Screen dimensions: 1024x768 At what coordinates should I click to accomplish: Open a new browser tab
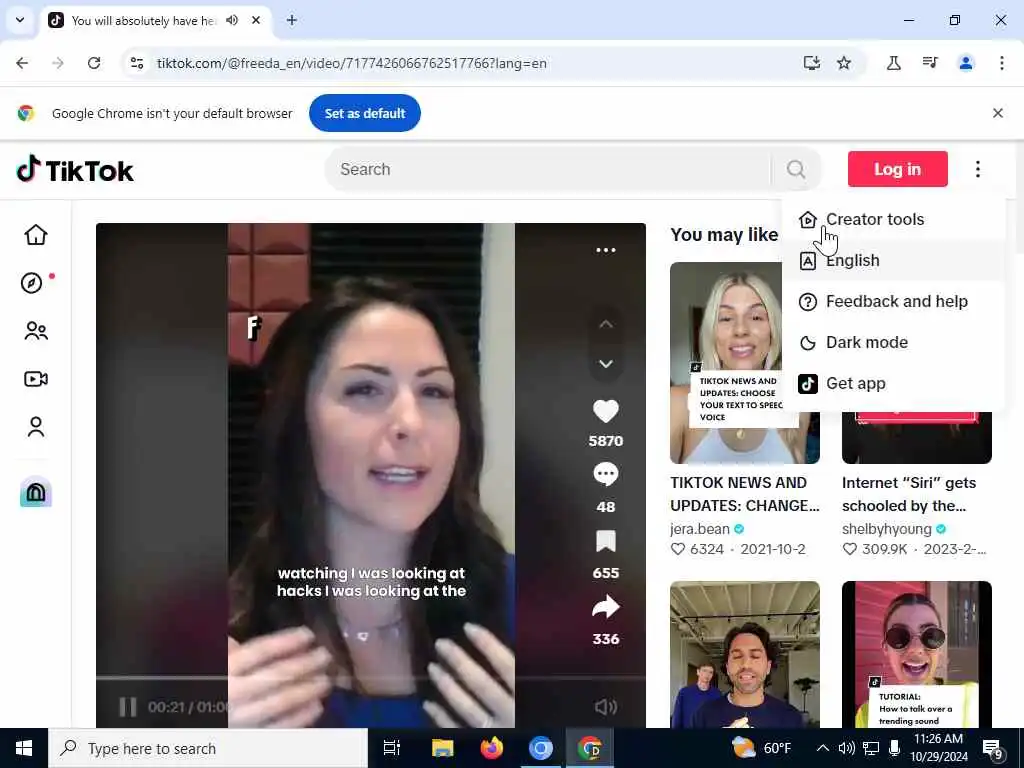[x=291, y=20]
